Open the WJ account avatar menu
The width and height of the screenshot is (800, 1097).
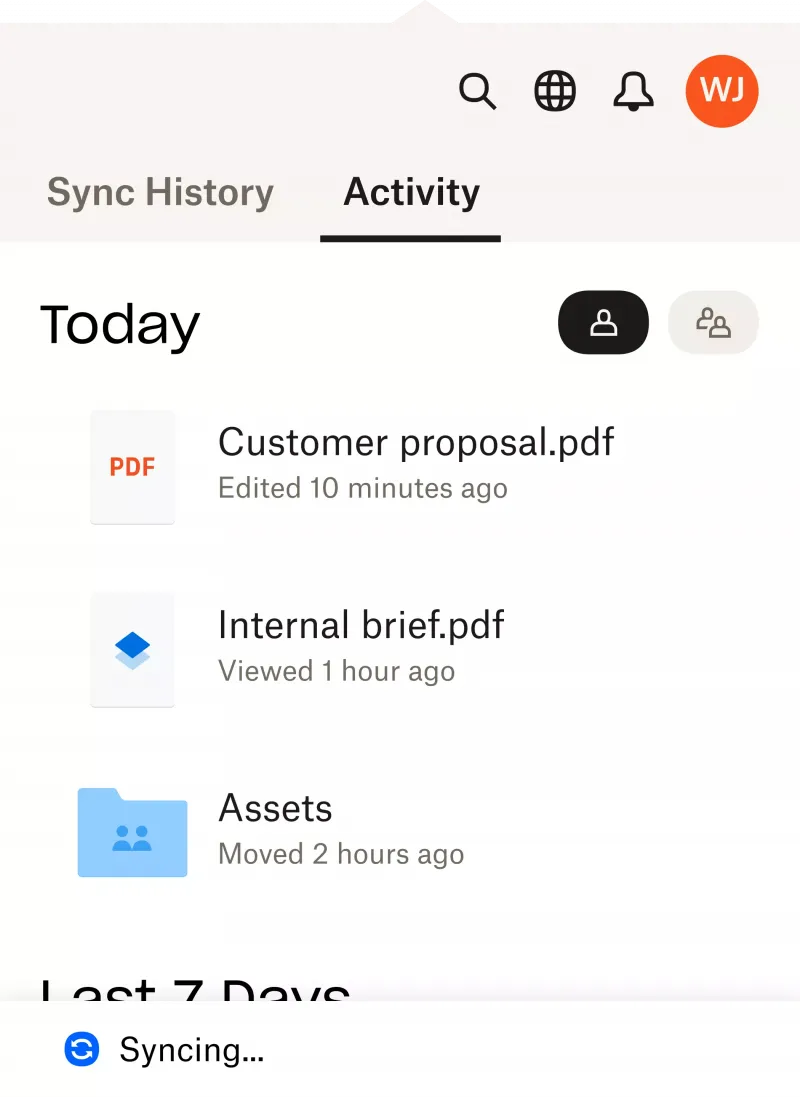pyautogui.click(x=722, y=91)
